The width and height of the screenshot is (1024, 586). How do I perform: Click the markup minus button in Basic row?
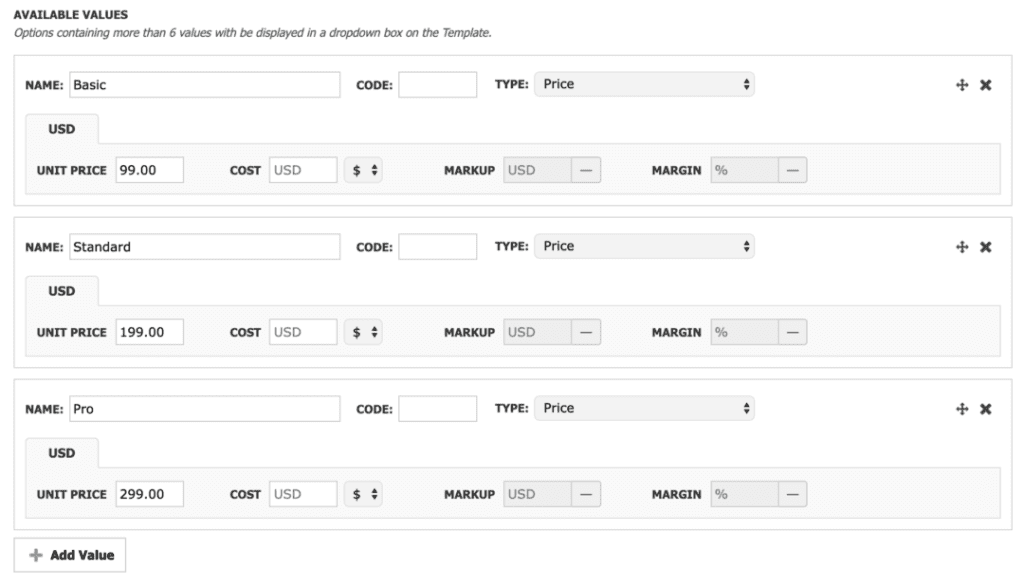point(585,171)
